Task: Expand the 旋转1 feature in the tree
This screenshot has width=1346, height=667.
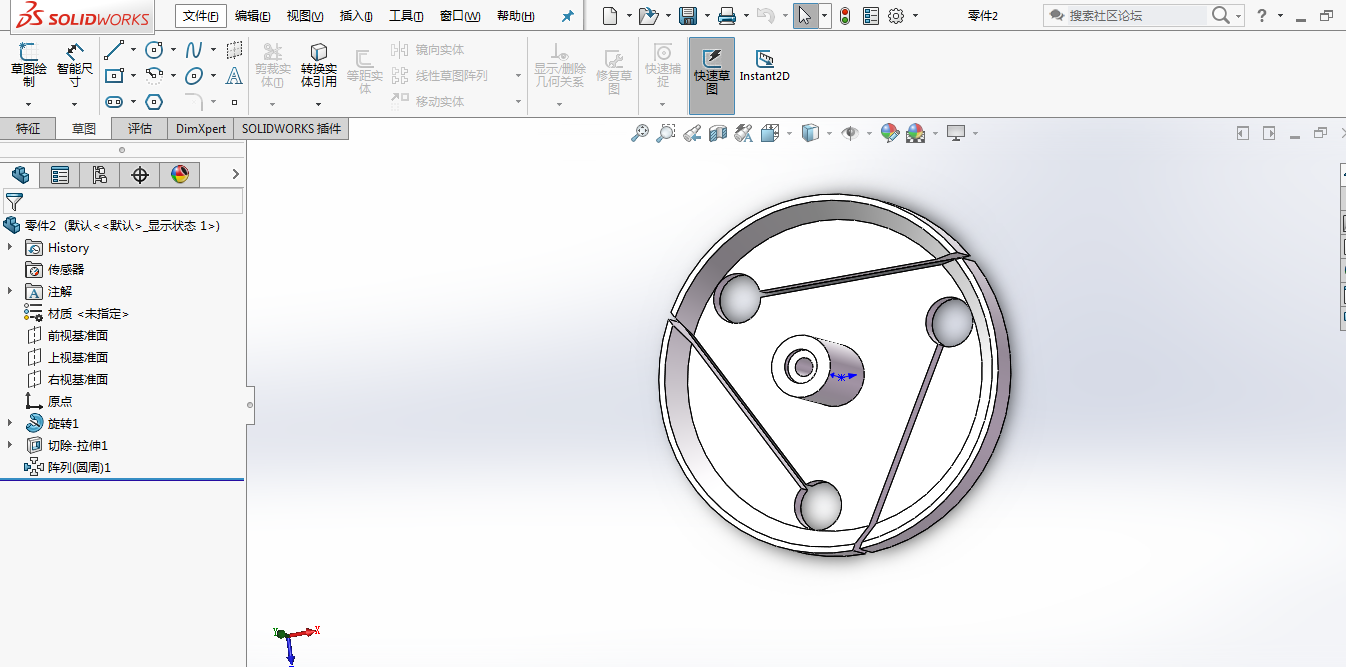Action: pos(10,423)
